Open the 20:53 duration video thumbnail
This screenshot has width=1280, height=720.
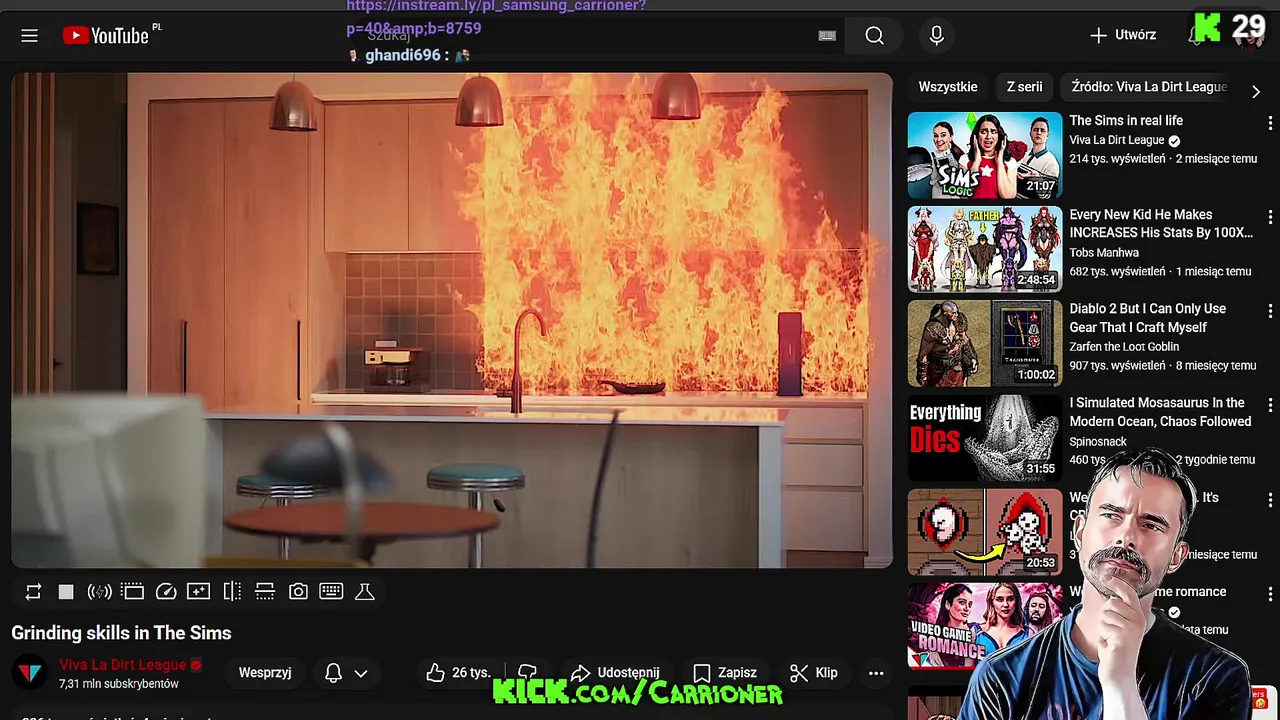click(985, 532)
